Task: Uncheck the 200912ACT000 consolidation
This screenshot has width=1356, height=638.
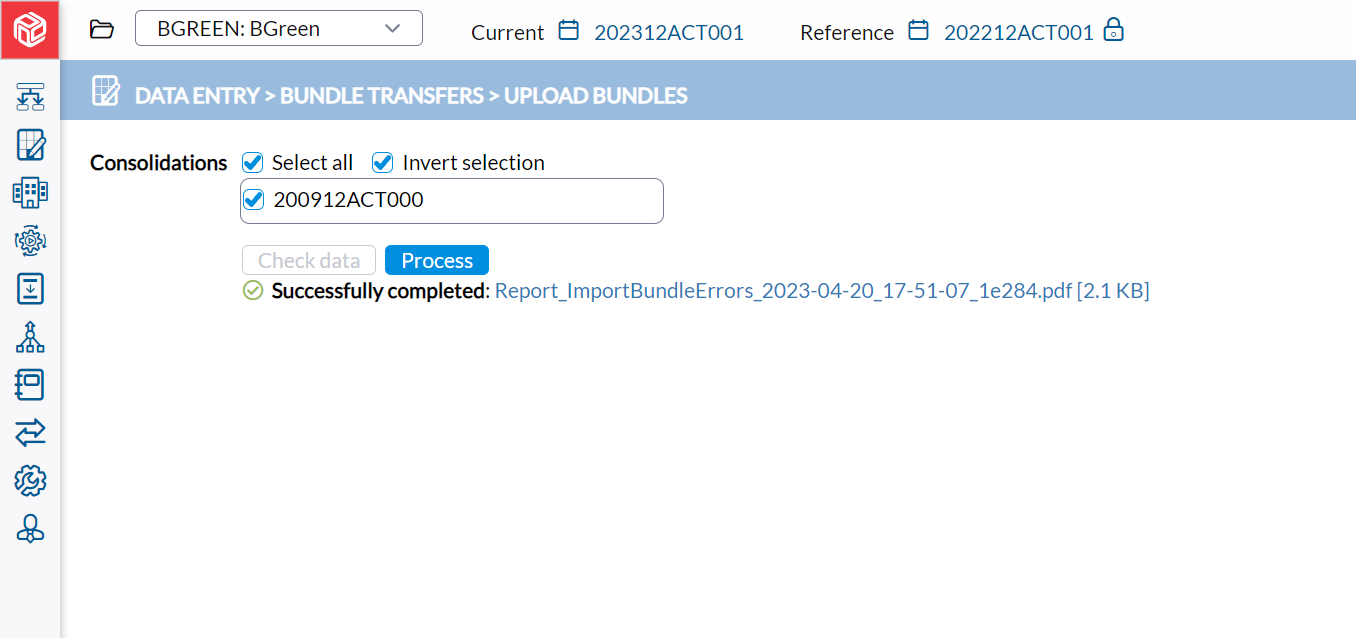Action: point(254,199)
